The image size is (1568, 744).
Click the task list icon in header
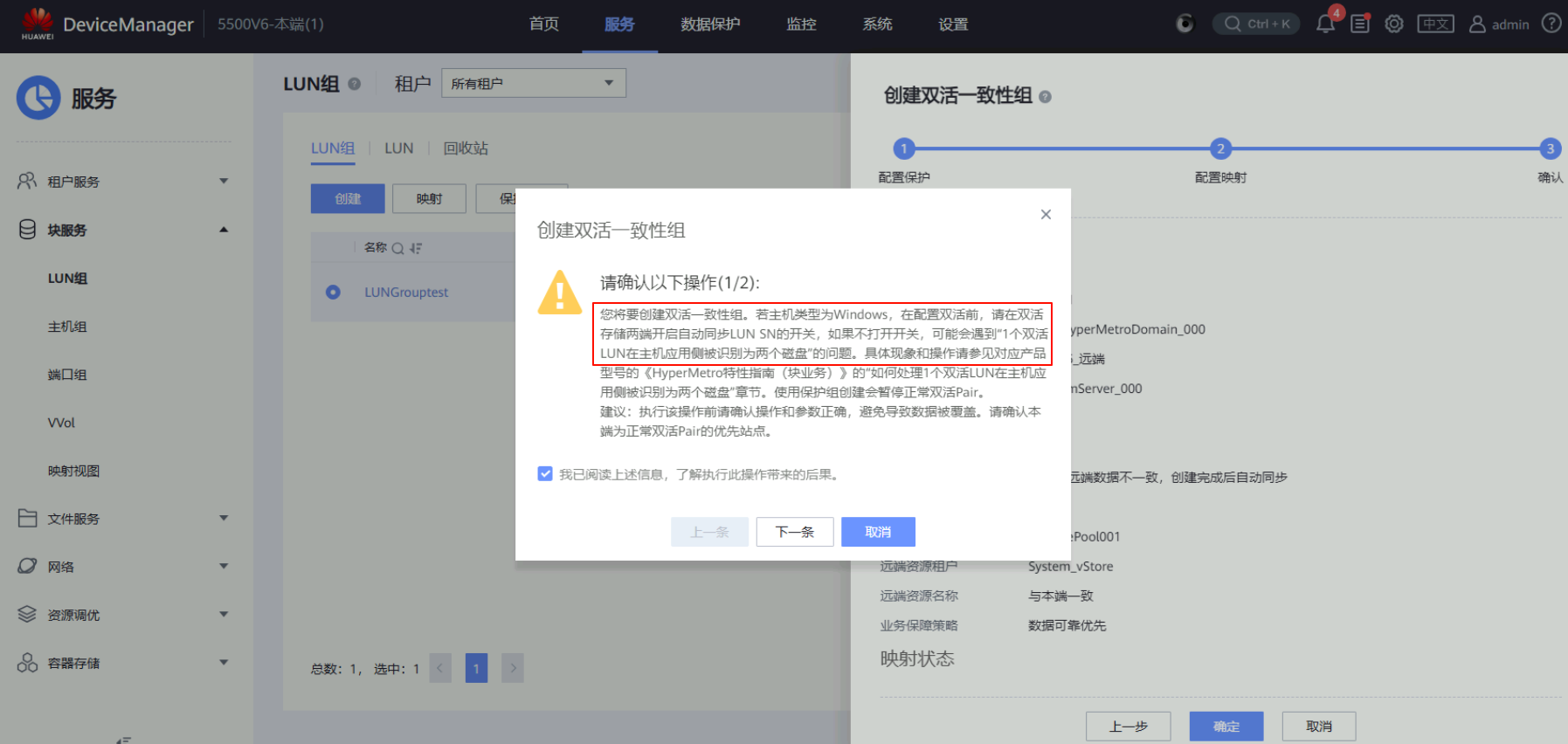(1360, 24)
